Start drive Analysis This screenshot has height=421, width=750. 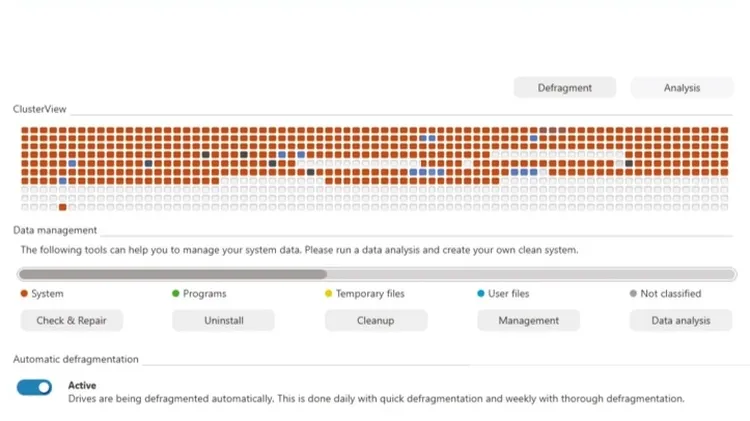[x=681, y=88]
